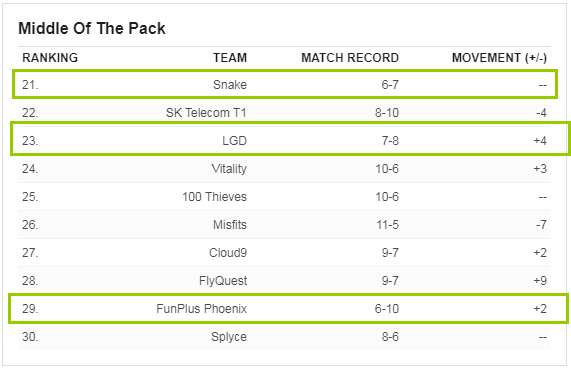571x370 pixels.
Task: Click the TEAM column header
Action: coord(230,58)
